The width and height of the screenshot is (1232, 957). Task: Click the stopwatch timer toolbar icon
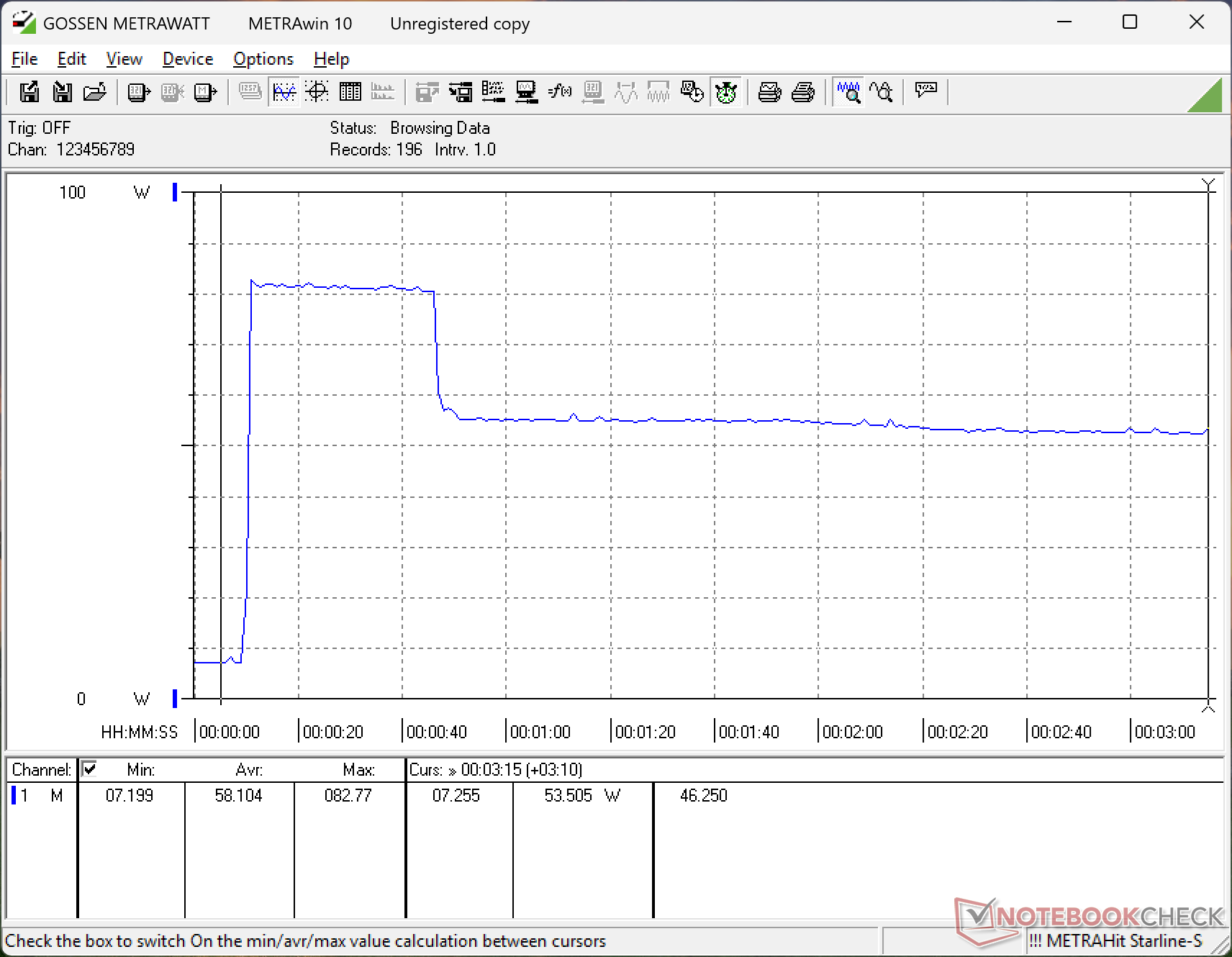point(726,92)
